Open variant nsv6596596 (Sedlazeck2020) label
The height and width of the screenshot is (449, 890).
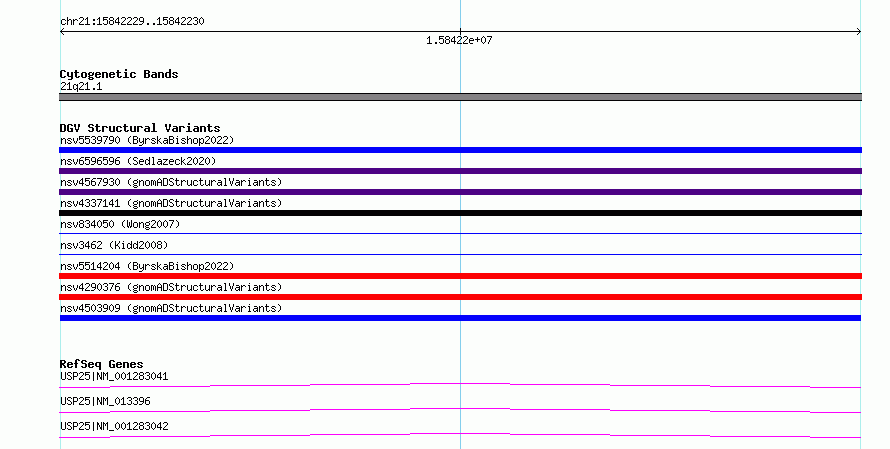point(138,161)
